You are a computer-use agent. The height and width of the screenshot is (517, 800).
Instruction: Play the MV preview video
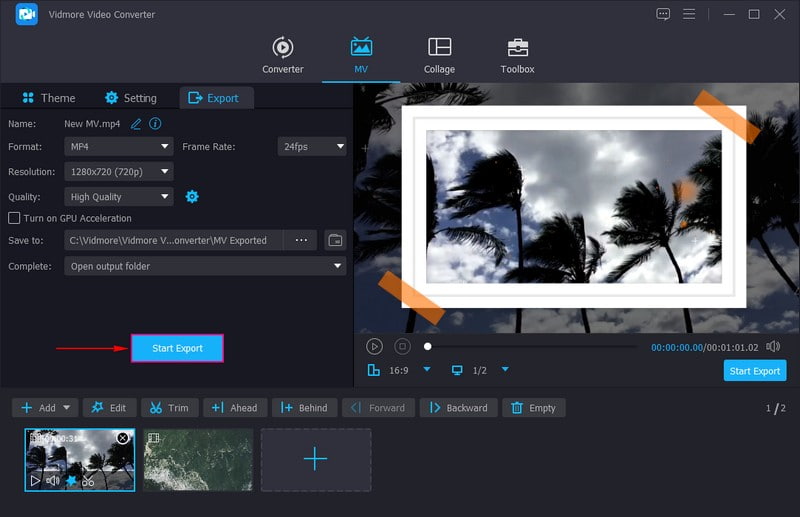coord(374,346)
